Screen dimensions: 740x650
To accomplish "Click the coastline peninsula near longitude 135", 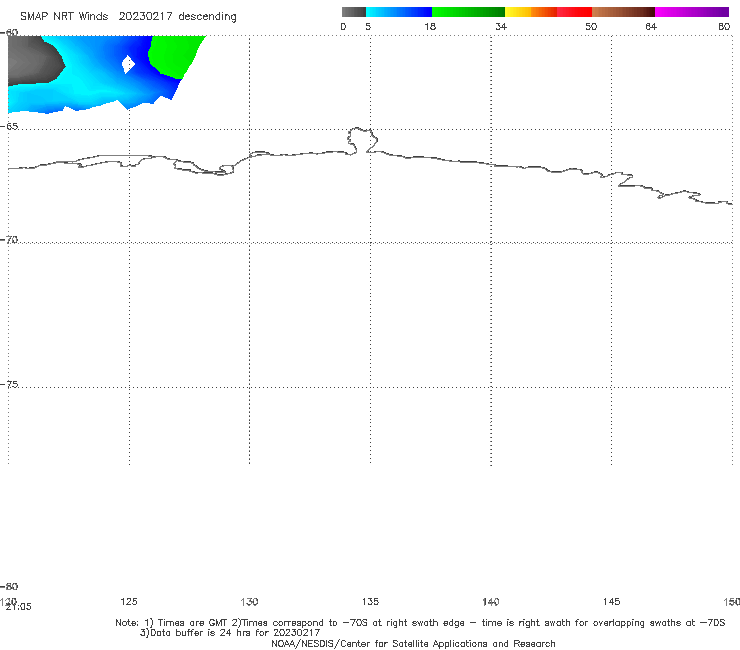I will (x=362, y=140).
